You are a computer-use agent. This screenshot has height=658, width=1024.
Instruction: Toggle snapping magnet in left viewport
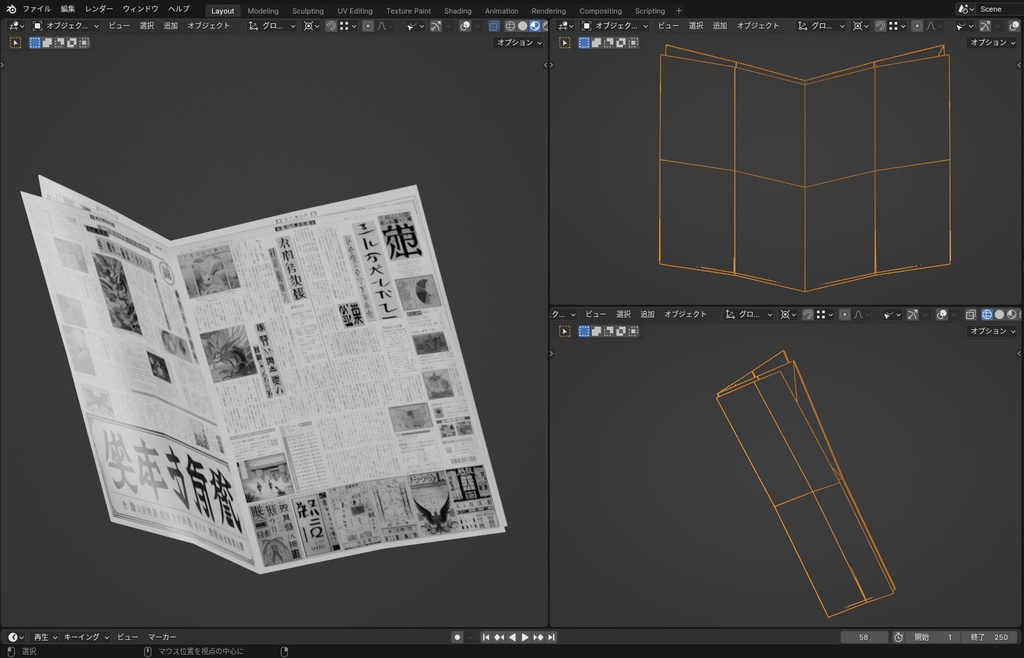331,26
